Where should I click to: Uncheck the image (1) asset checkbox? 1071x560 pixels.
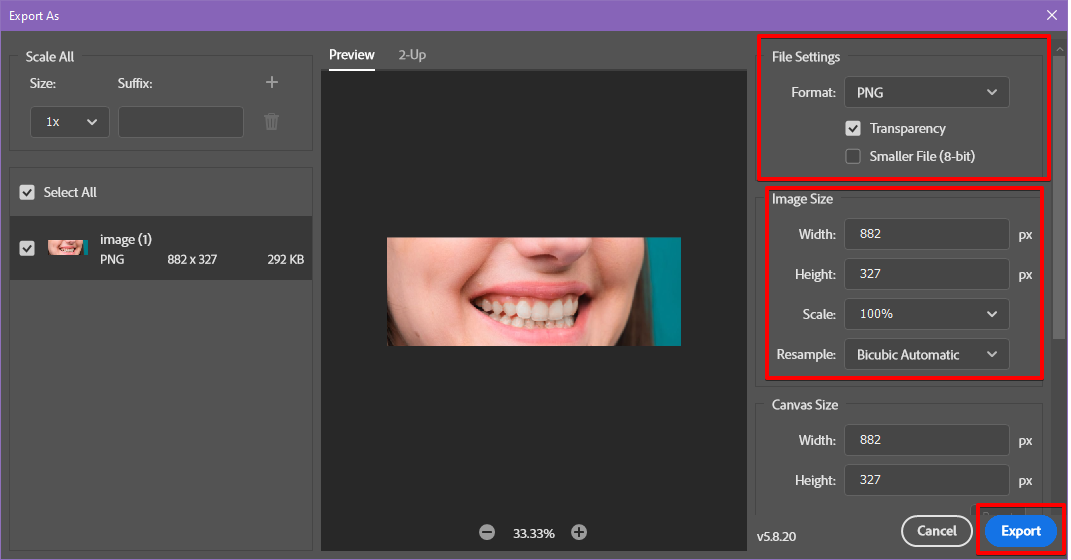(27, 248)
